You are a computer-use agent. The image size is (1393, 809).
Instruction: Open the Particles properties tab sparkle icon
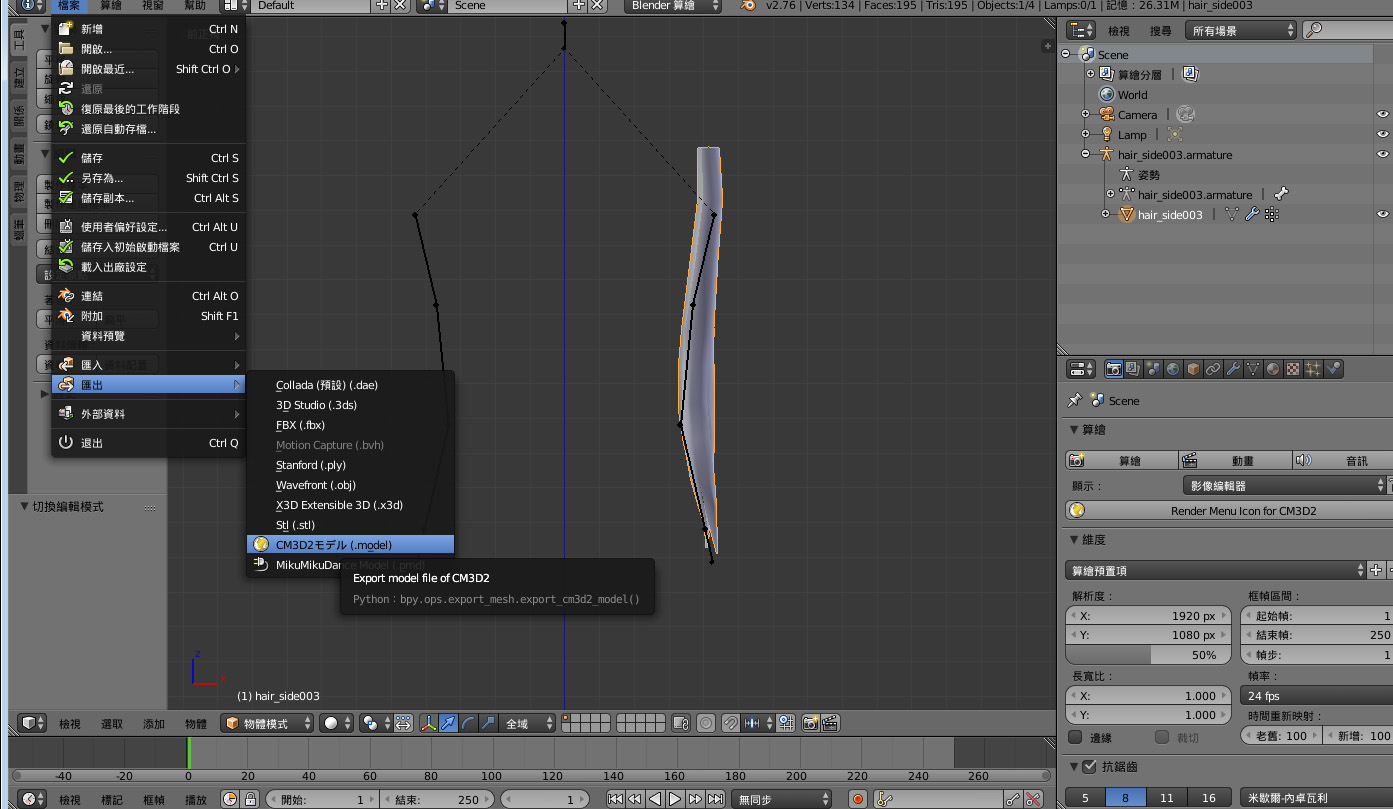(1313, 369)
